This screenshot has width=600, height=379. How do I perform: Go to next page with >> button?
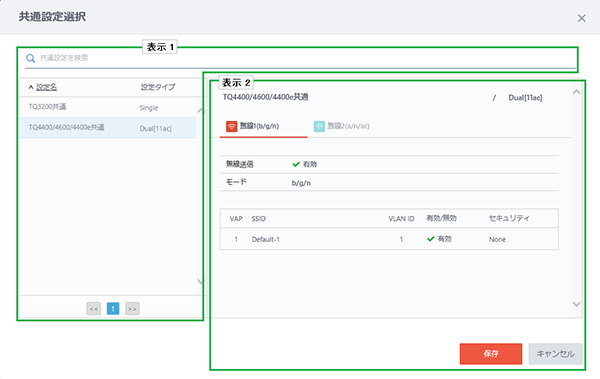coord(132,309)
